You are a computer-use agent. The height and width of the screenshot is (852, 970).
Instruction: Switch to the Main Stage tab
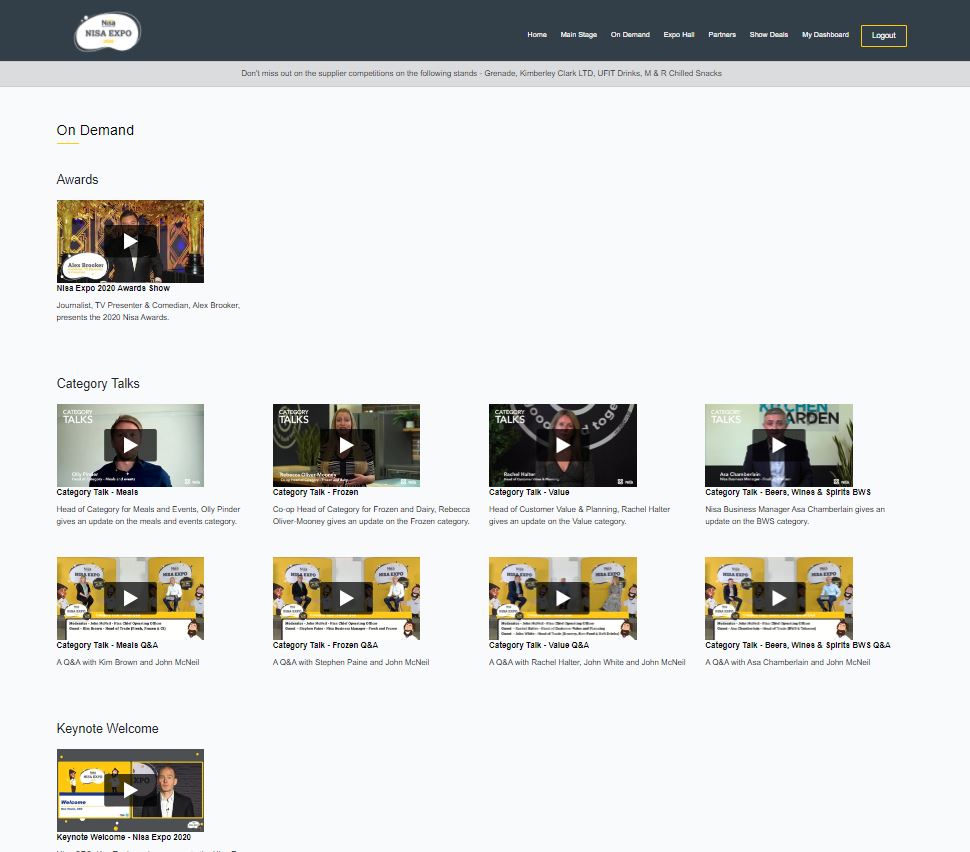[578, 34]
